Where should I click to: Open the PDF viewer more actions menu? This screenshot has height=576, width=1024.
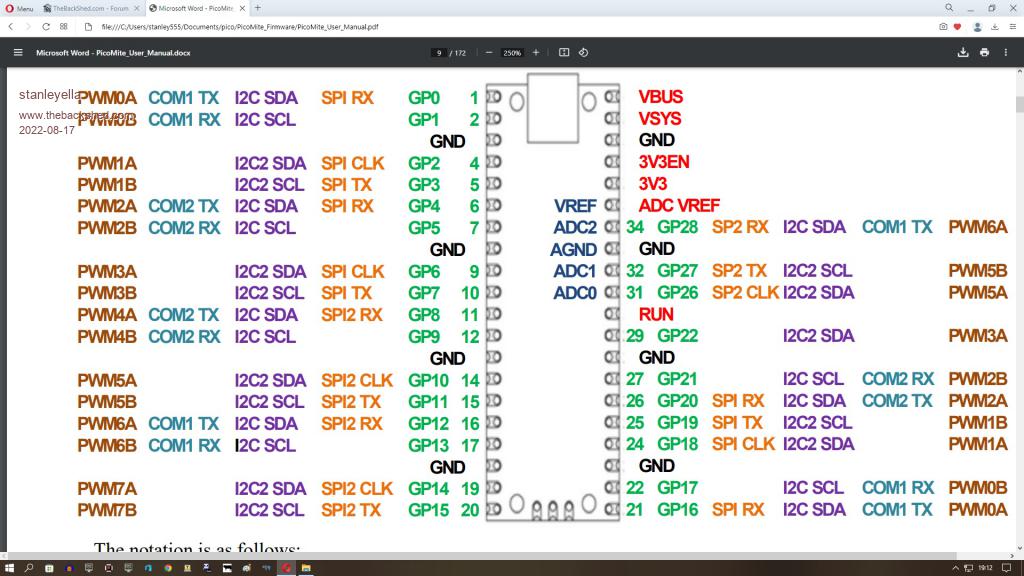tap(1007, 52)
